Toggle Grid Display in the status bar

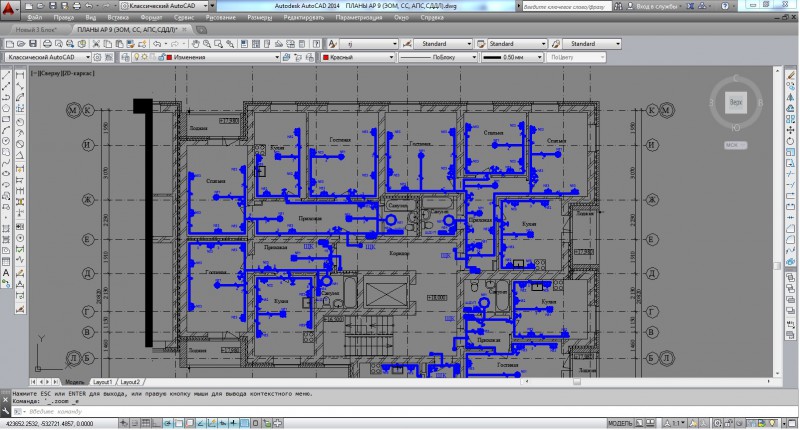(145, 423)
